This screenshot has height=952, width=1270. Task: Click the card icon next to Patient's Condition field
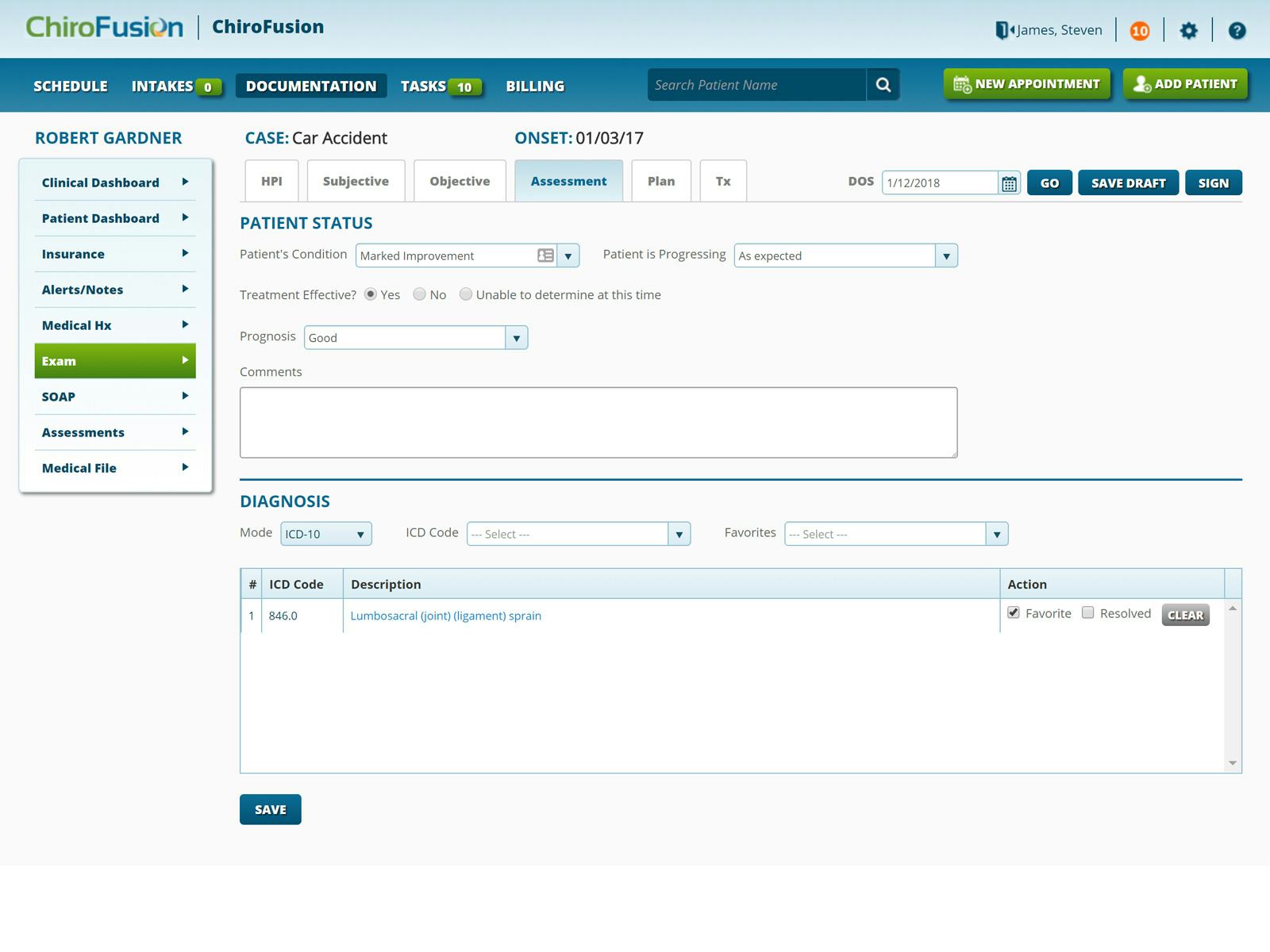click(x=545, y=255)
